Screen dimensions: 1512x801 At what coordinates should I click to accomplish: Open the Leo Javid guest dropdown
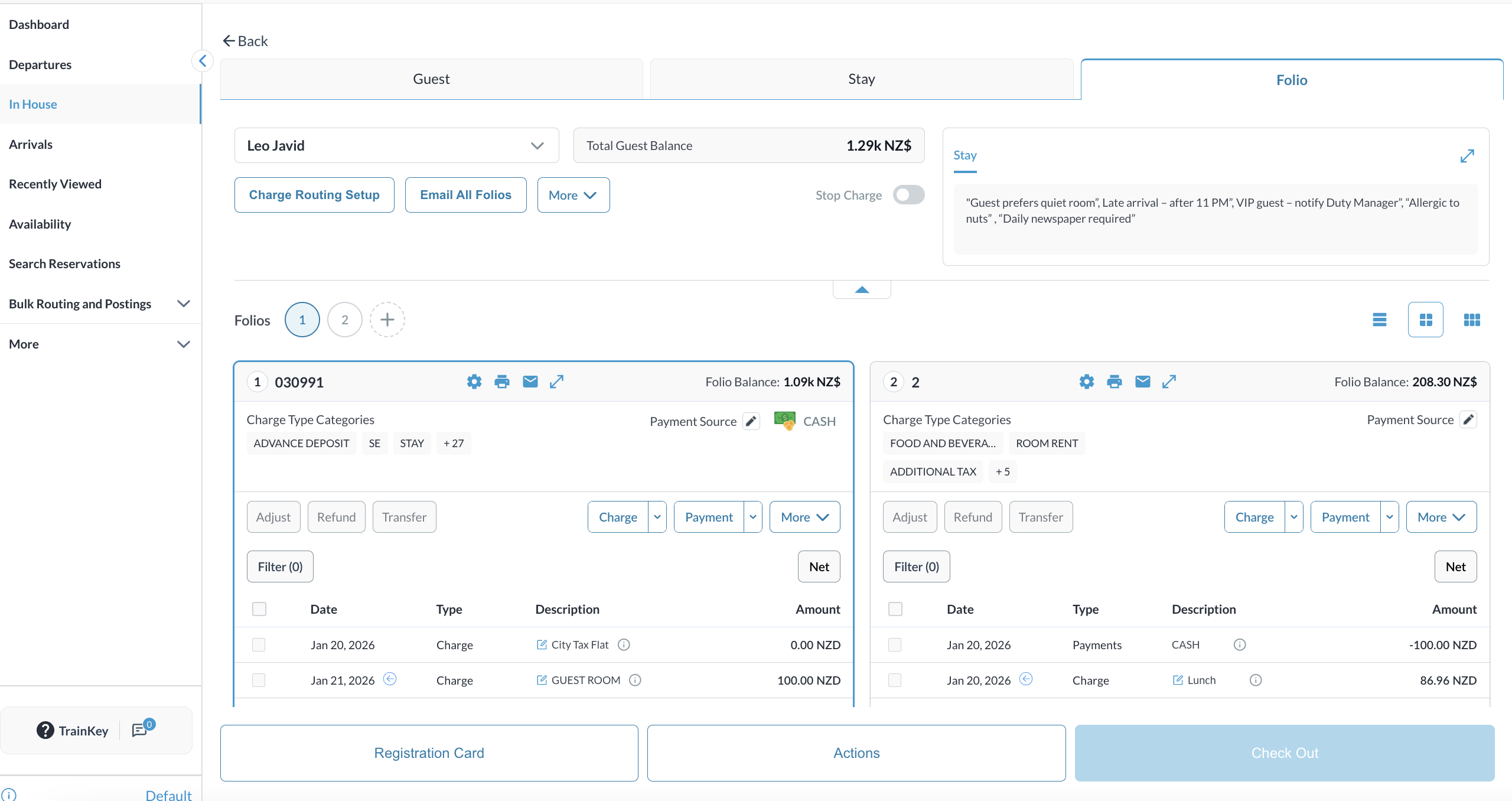pos(396,145)
